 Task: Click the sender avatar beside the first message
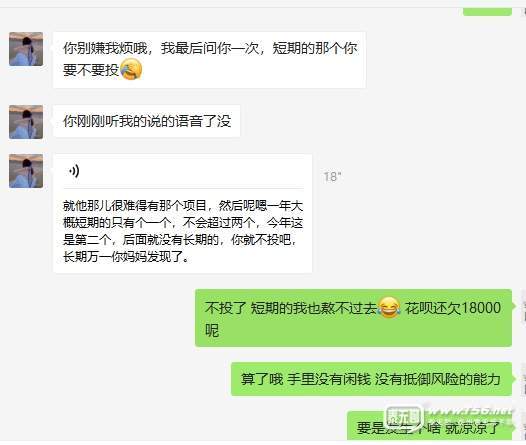click(26, 49)
